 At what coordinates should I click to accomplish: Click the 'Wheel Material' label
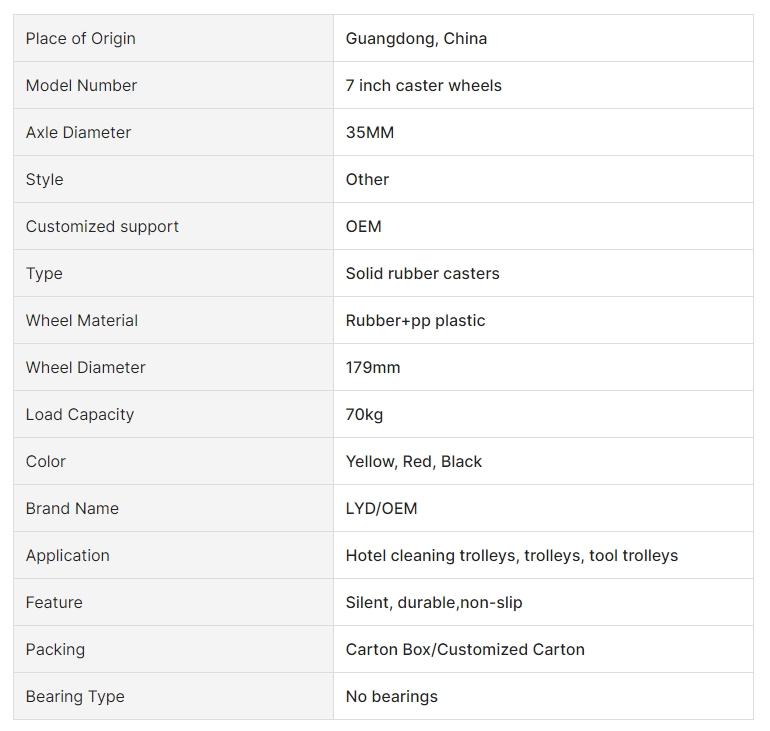82,321
